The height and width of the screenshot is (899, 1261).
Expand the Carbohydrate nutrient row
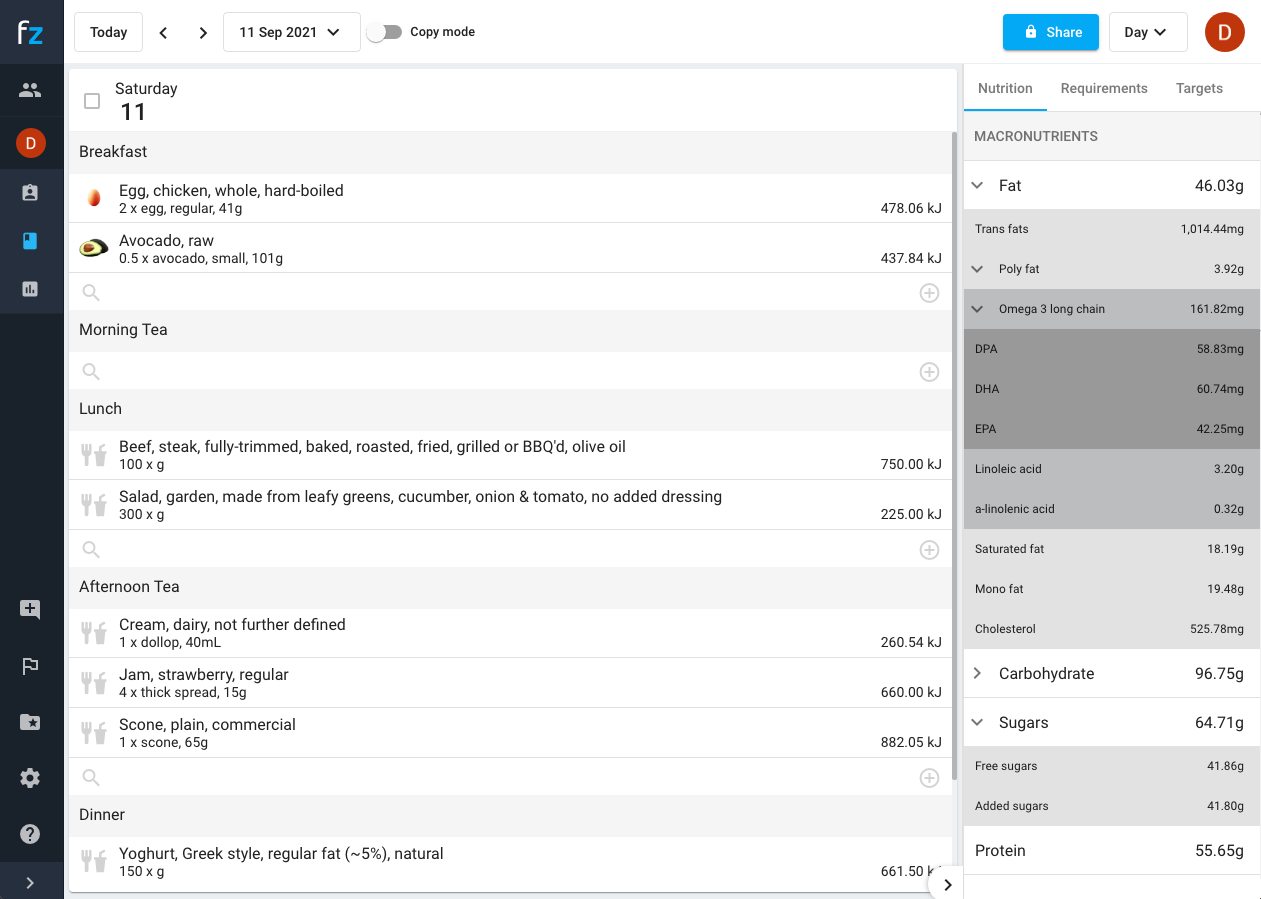(978, 674)
